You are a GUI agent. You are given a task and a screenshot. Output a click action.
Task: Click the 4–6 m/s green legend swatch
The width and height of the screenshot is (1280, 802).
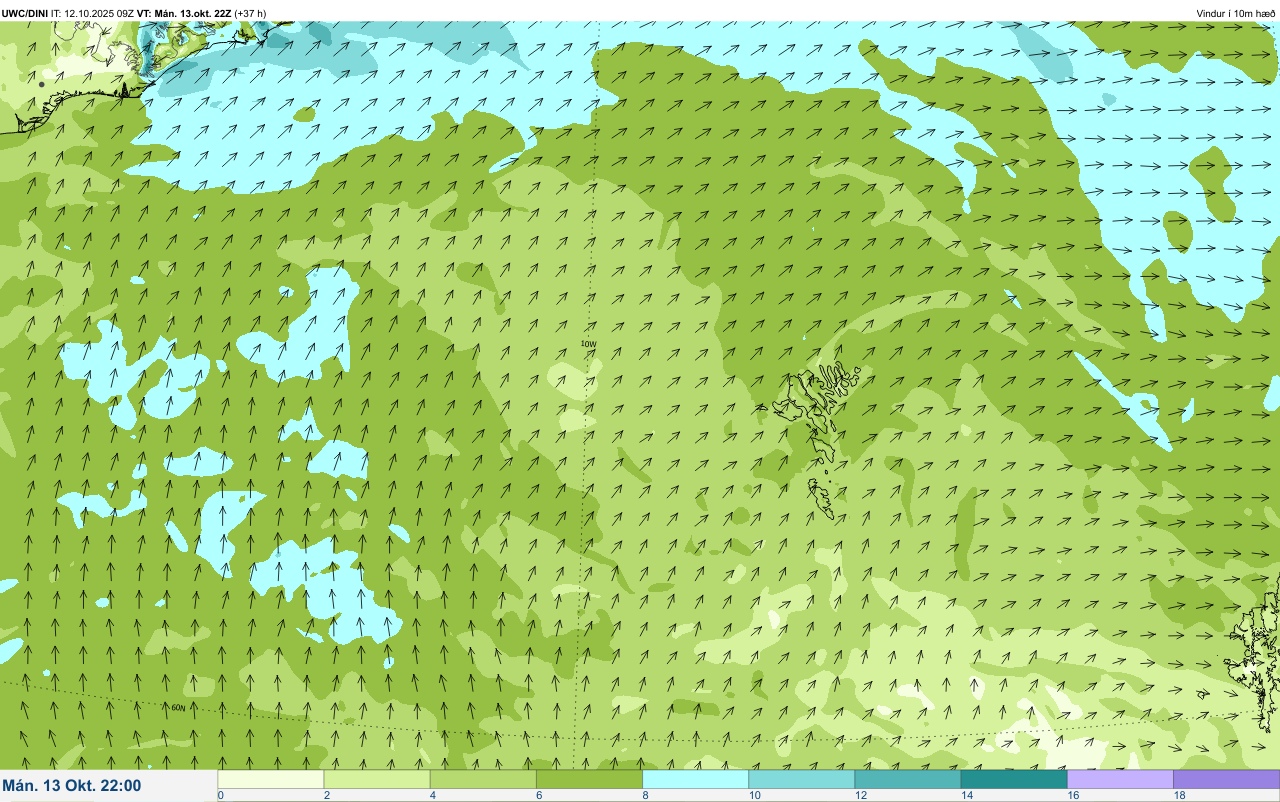(483, 779)
